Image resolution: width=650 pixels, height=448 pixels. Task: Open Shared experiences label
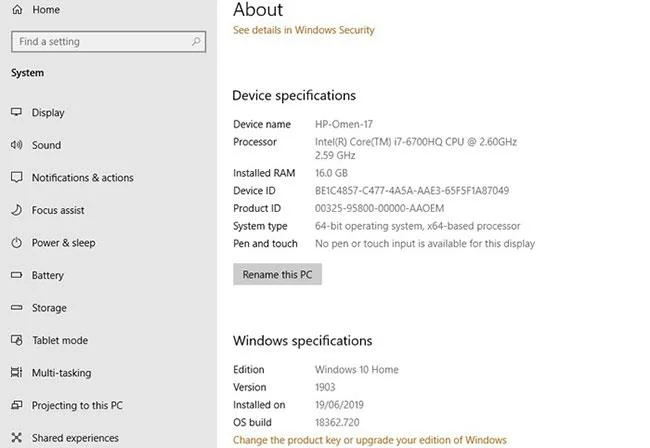(75, 438)
